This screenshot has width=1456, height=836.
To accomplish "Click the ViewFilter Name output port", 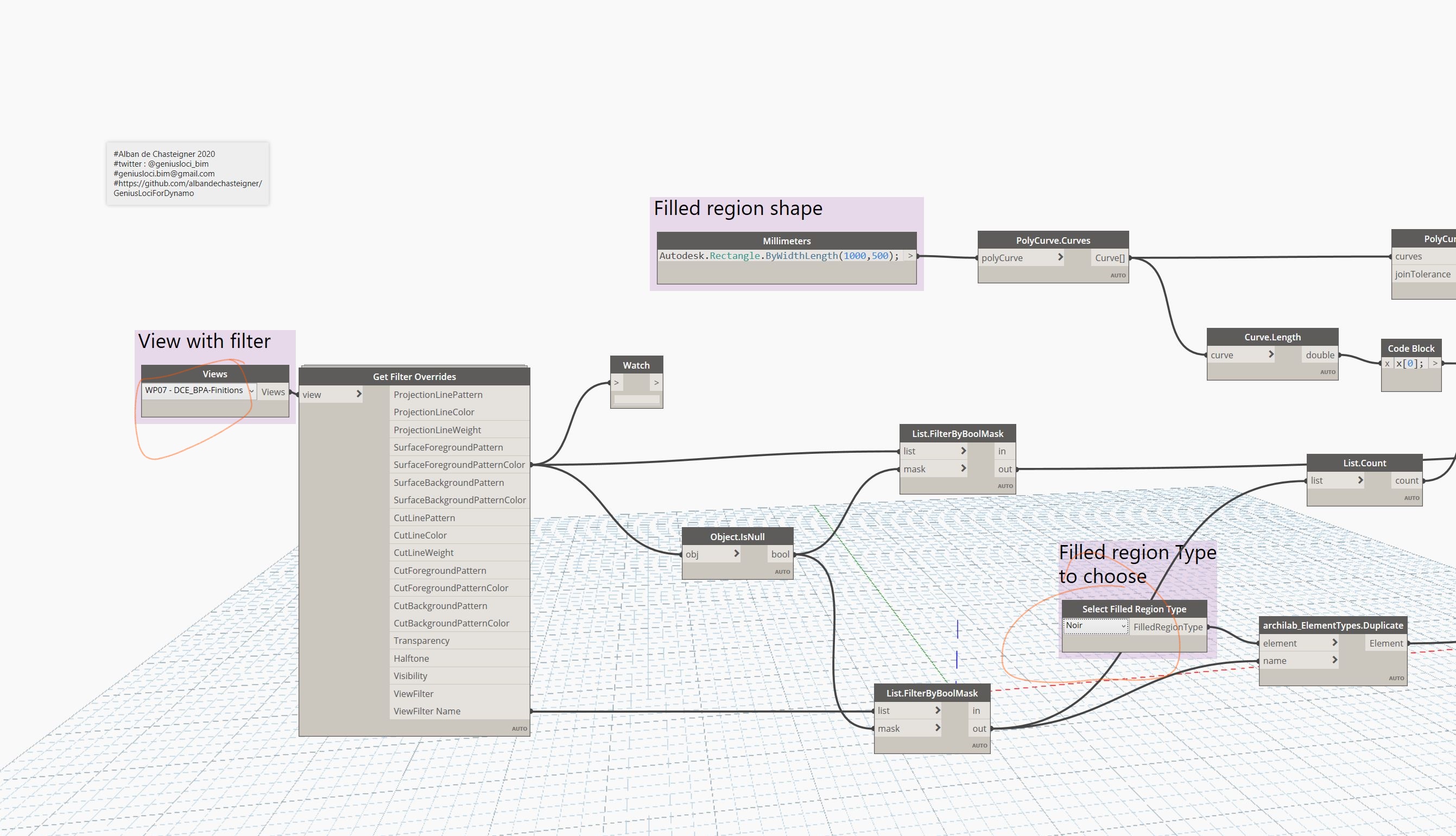I will click(x=427, y=711).
